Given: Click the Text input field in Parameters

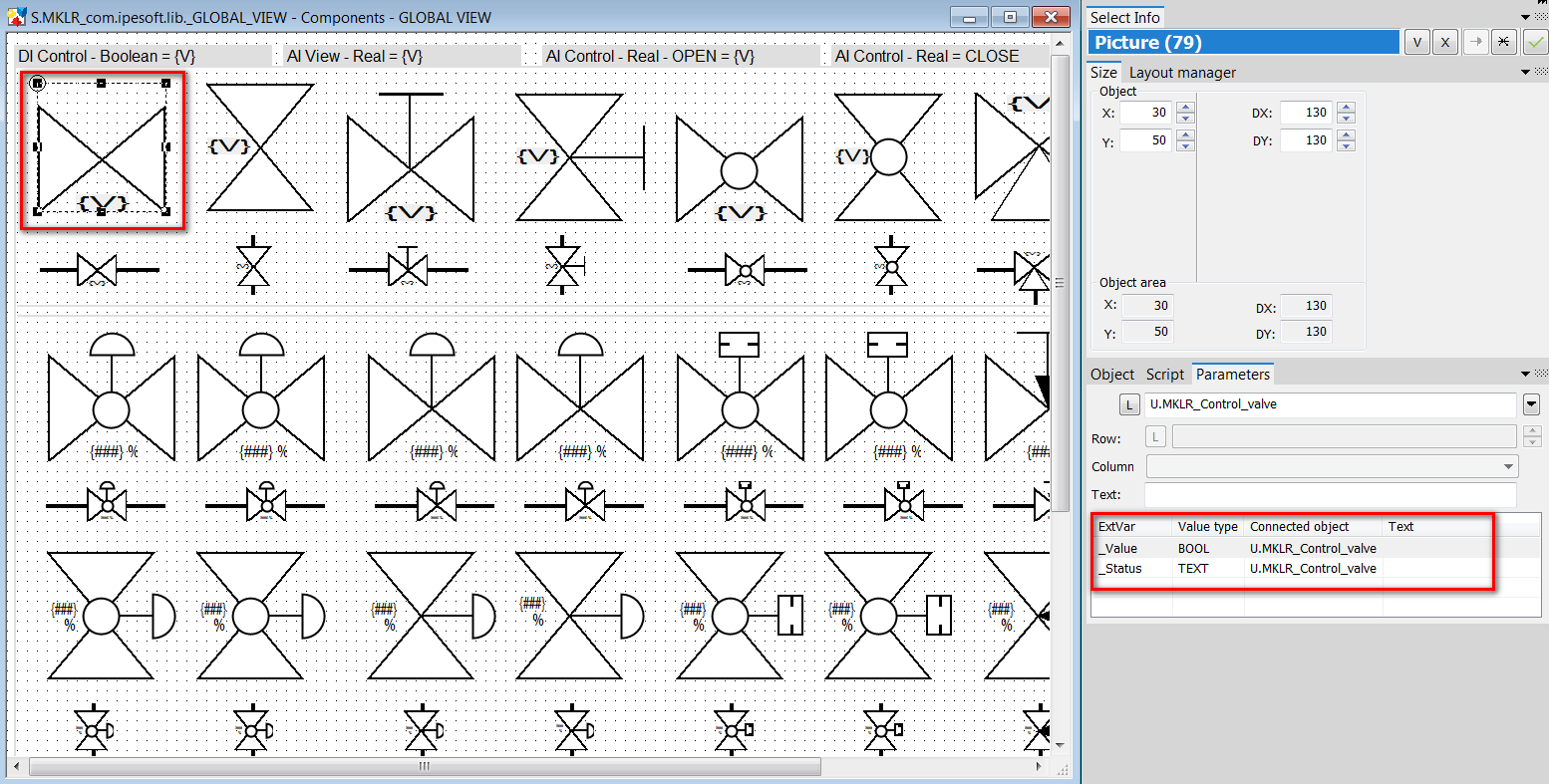Looking at the screenshot, I should 1330,494.
